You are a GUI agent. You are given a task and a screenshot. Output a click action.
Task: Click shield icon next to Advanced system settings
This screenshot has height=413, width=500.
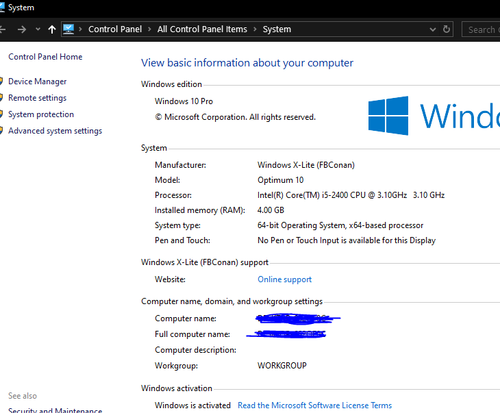tap(1, 131)
